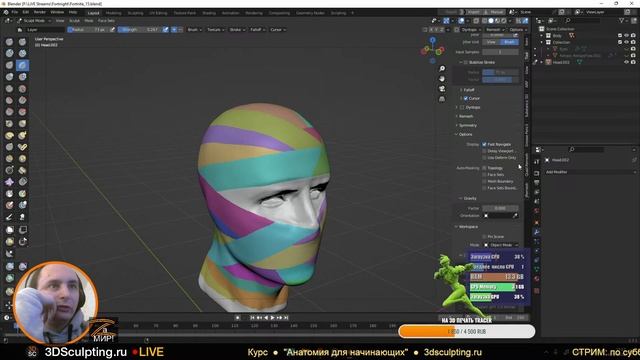Open the File menu

[15, 13]
